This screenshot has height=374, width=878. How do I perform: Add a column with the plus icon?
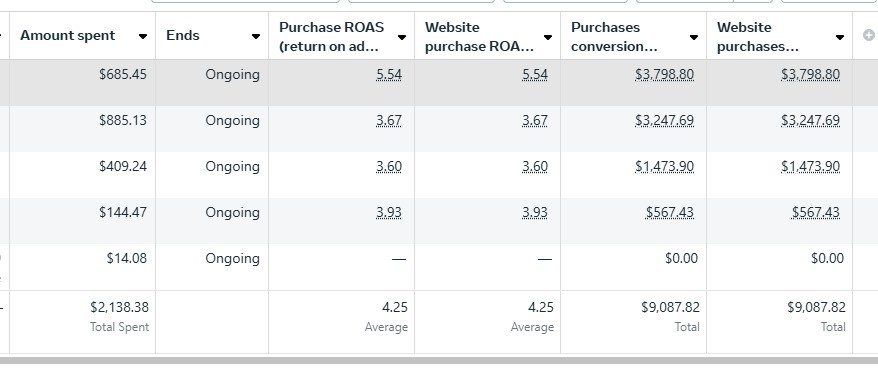868,35
